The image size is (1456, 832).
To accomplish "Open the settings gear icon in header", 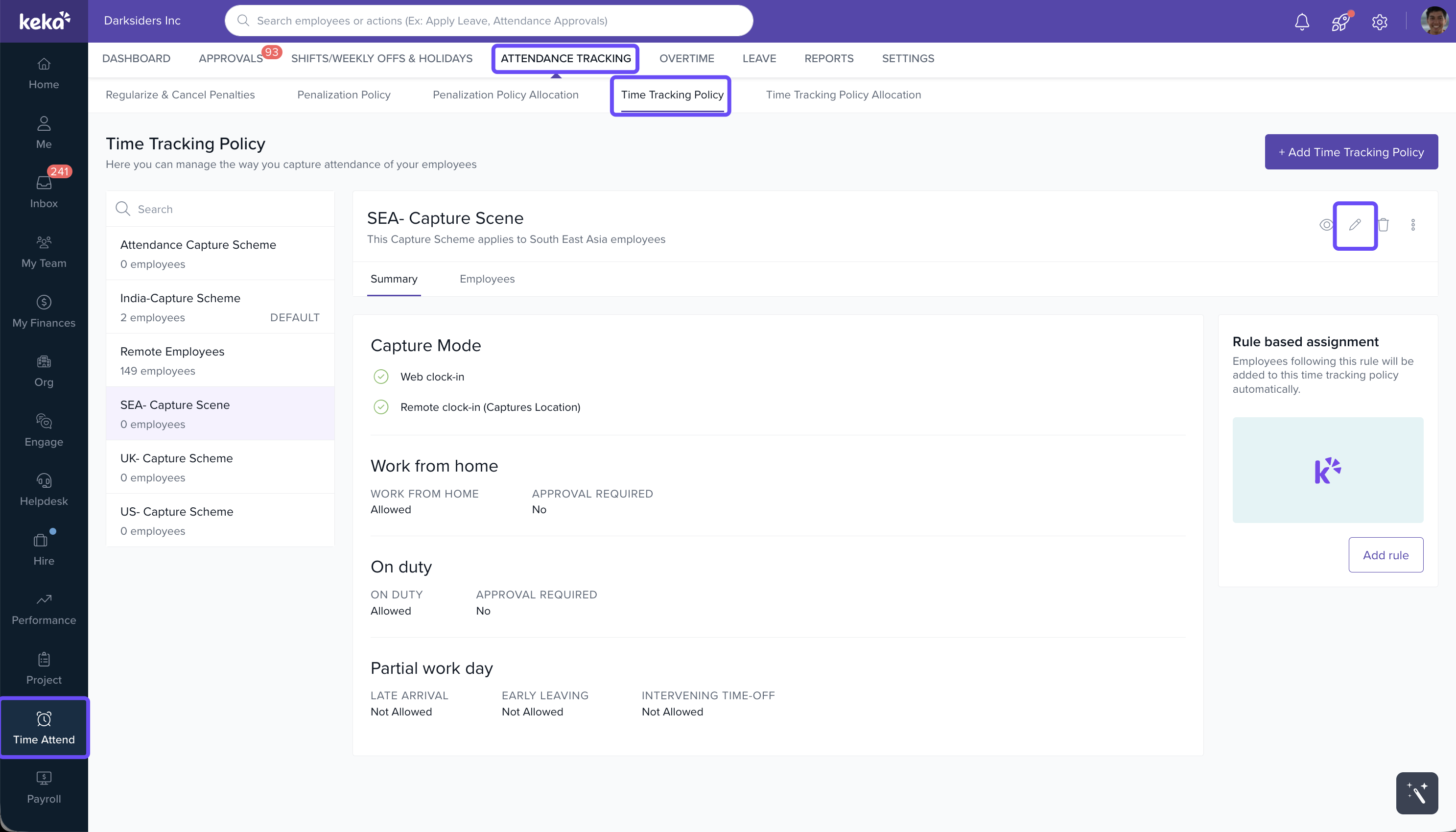I will point(1379,22).
